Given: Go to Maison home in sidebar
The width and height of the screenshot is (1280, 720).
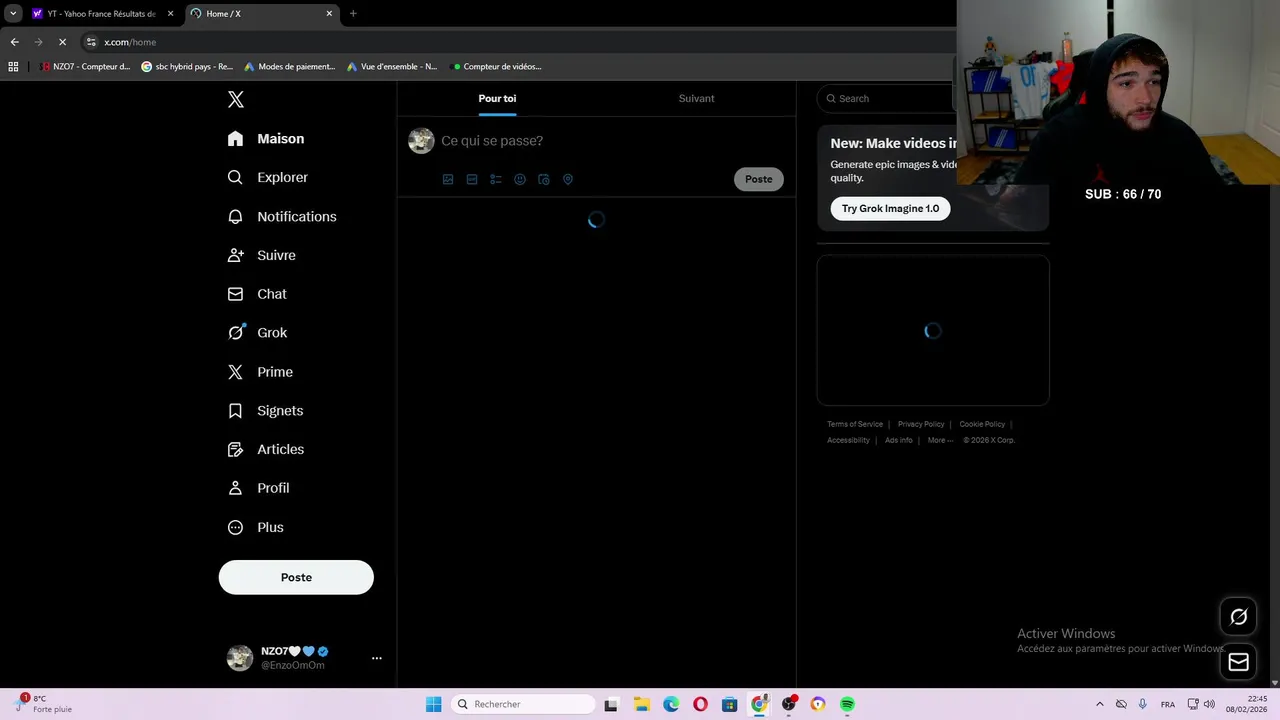Looking at the screenshot, I should coord(267,139).
